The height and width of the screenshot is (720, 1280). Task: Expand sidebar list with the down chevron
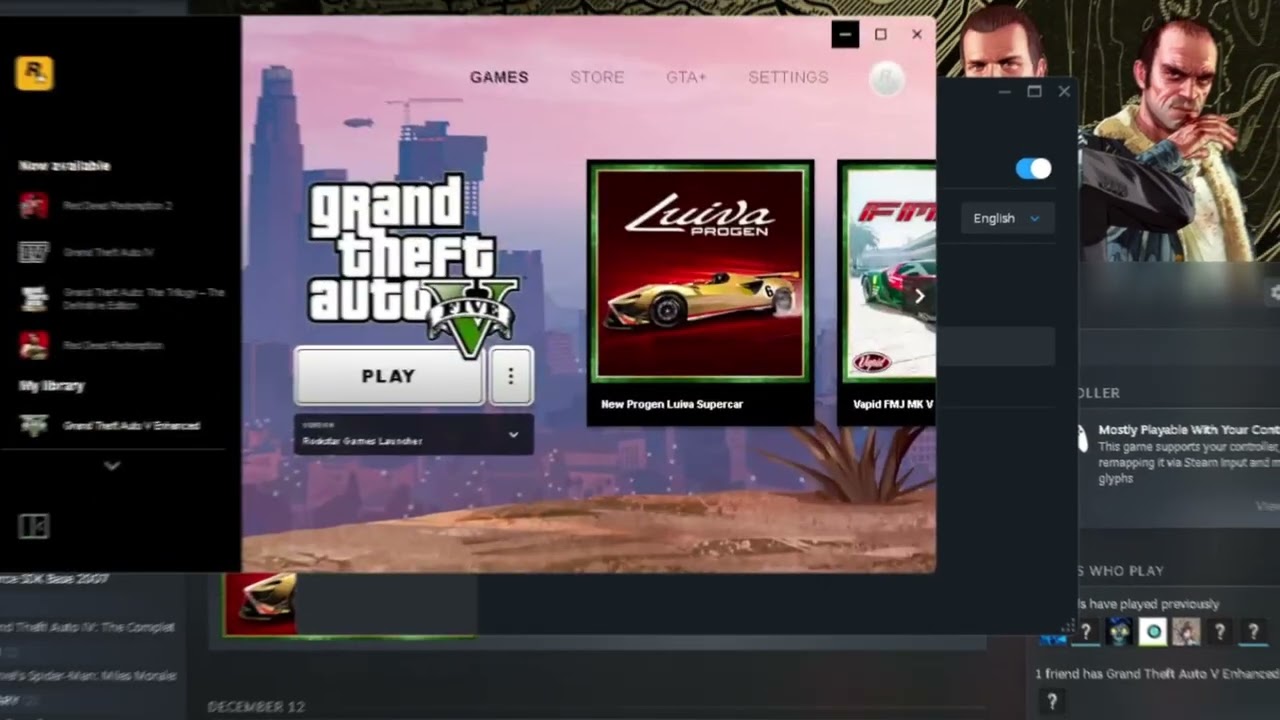[x=112, y=466]
